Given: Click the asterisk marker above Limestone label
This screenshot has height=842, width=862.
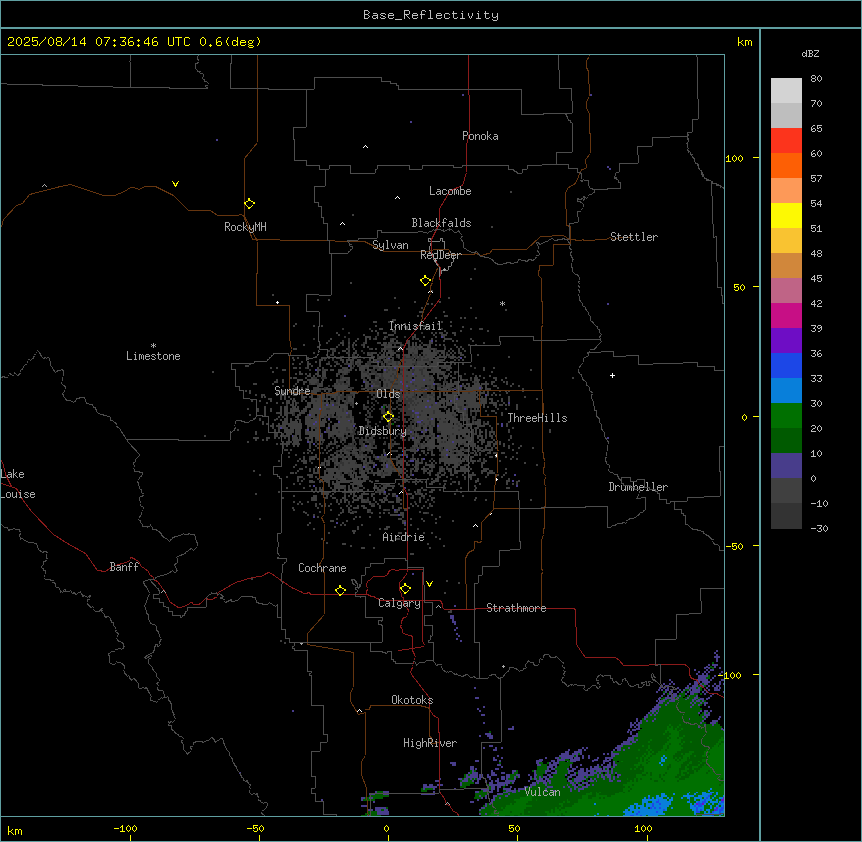Looking at the screenshot, I should (153, 346).
